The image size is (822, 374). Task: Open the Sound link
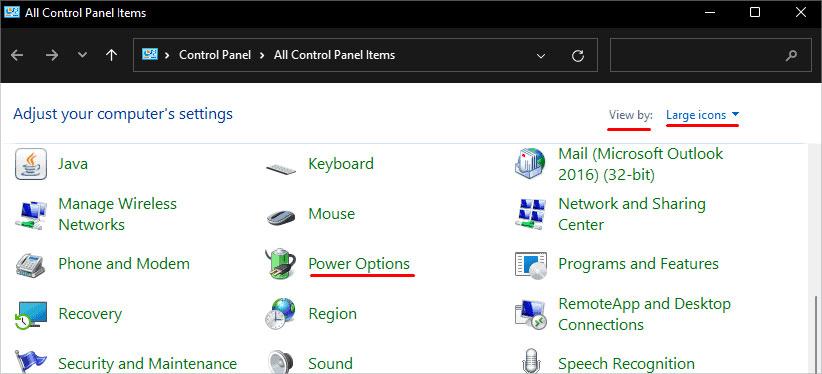(330, 364)
